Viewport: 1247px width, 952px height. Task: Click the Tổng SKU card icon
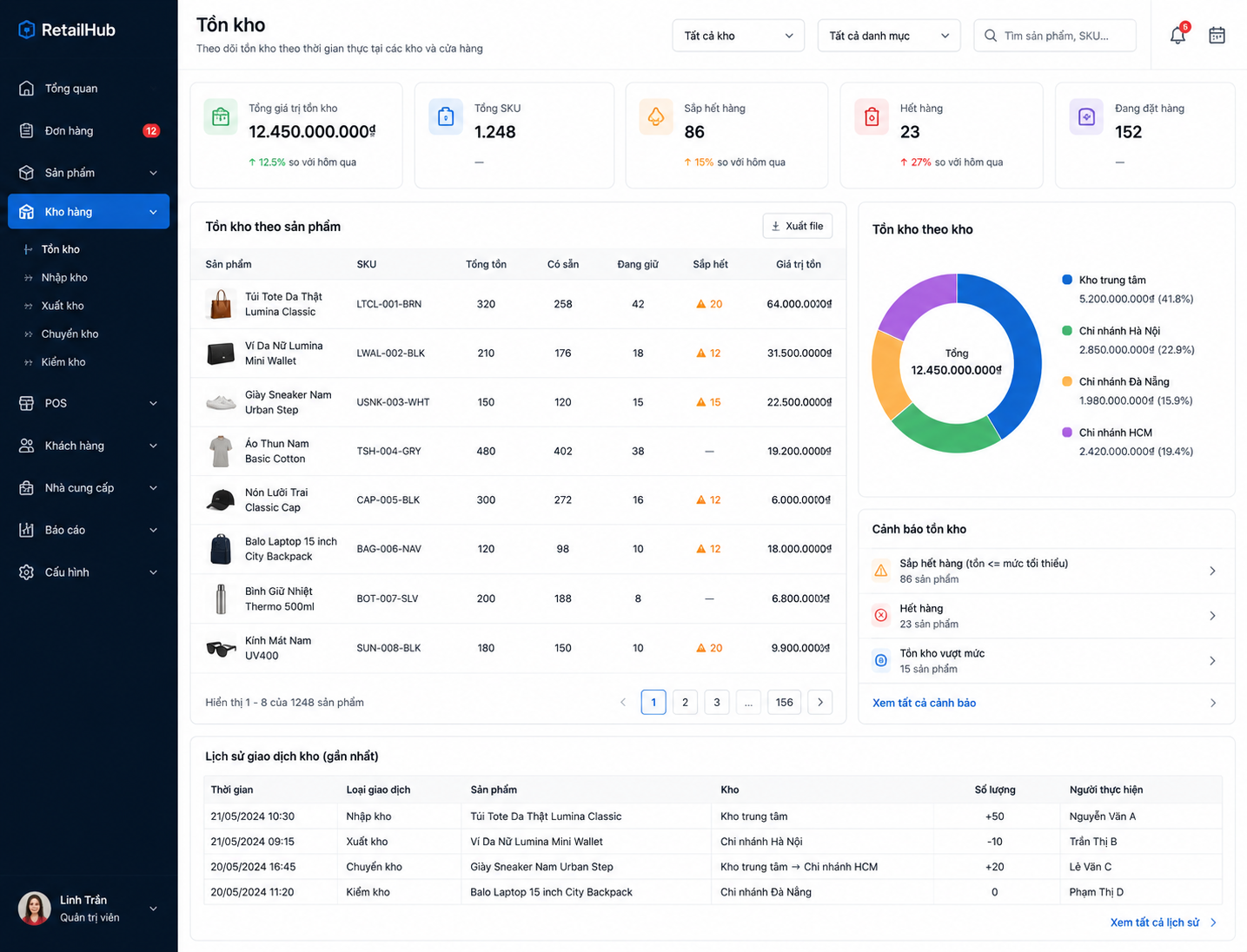pyautogui.click(x=446, y=117)
